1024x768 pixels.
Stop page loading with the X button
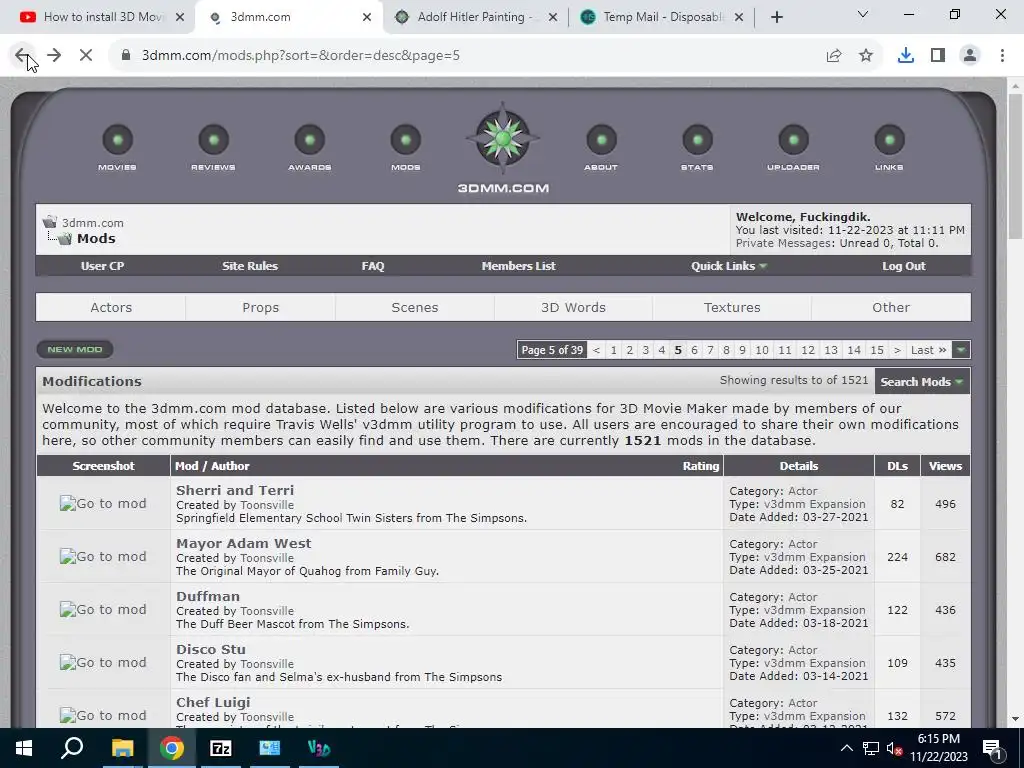86,56
